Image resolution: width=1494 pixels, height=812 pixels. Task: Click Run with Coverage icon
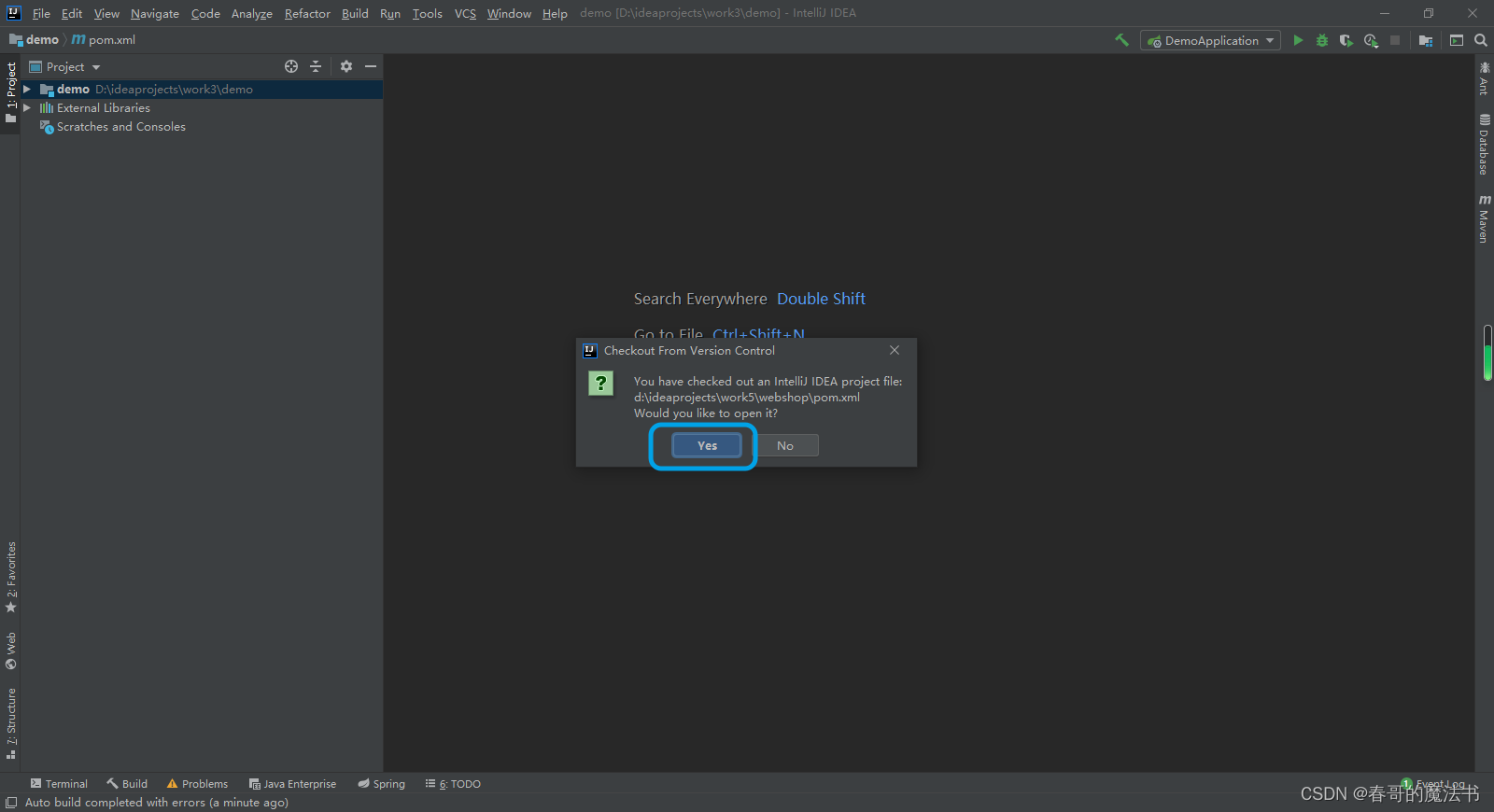(1346, 40)
